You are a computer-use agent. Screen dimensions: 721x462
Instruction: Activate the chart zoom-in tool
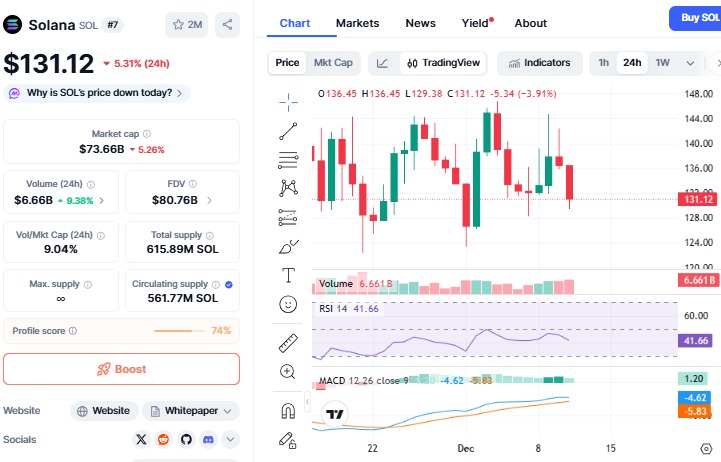pyautogui.click(x=288, y=372)
